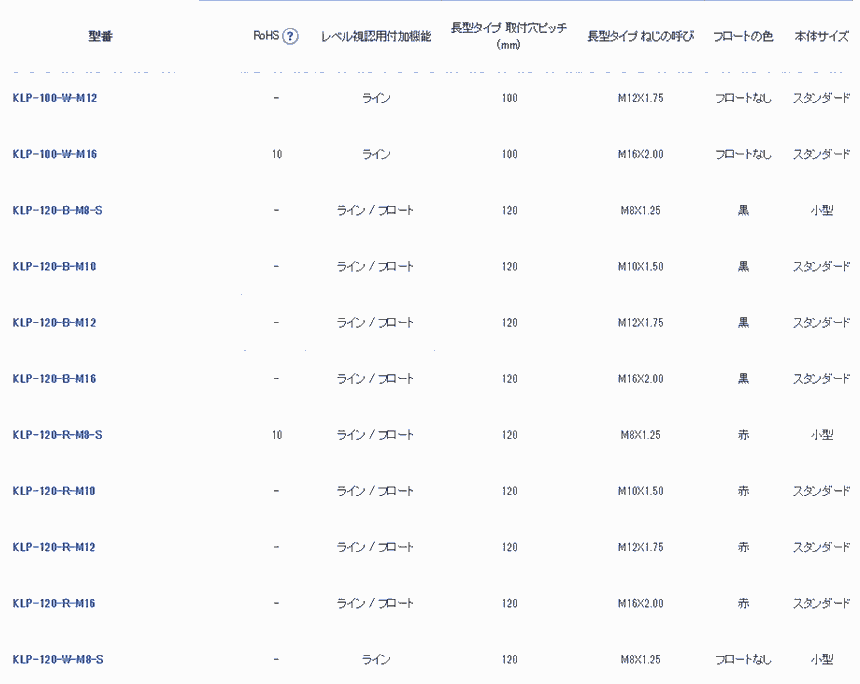The height and width of the screenshot is (684, 860).
Task: Open the KLP-120-B-M10 part link
Action: [x=55, y=267]
